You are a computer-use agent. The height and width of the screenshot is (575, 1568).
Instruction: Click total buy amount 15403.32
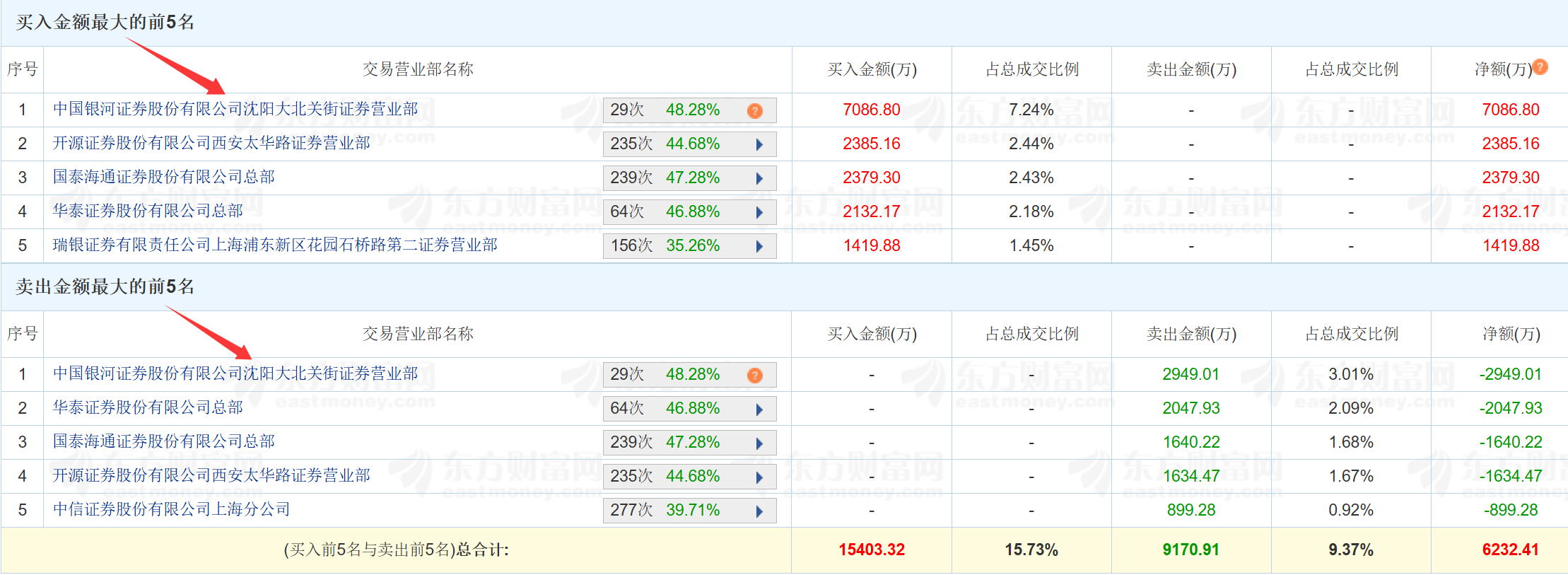tap(872, 550)
